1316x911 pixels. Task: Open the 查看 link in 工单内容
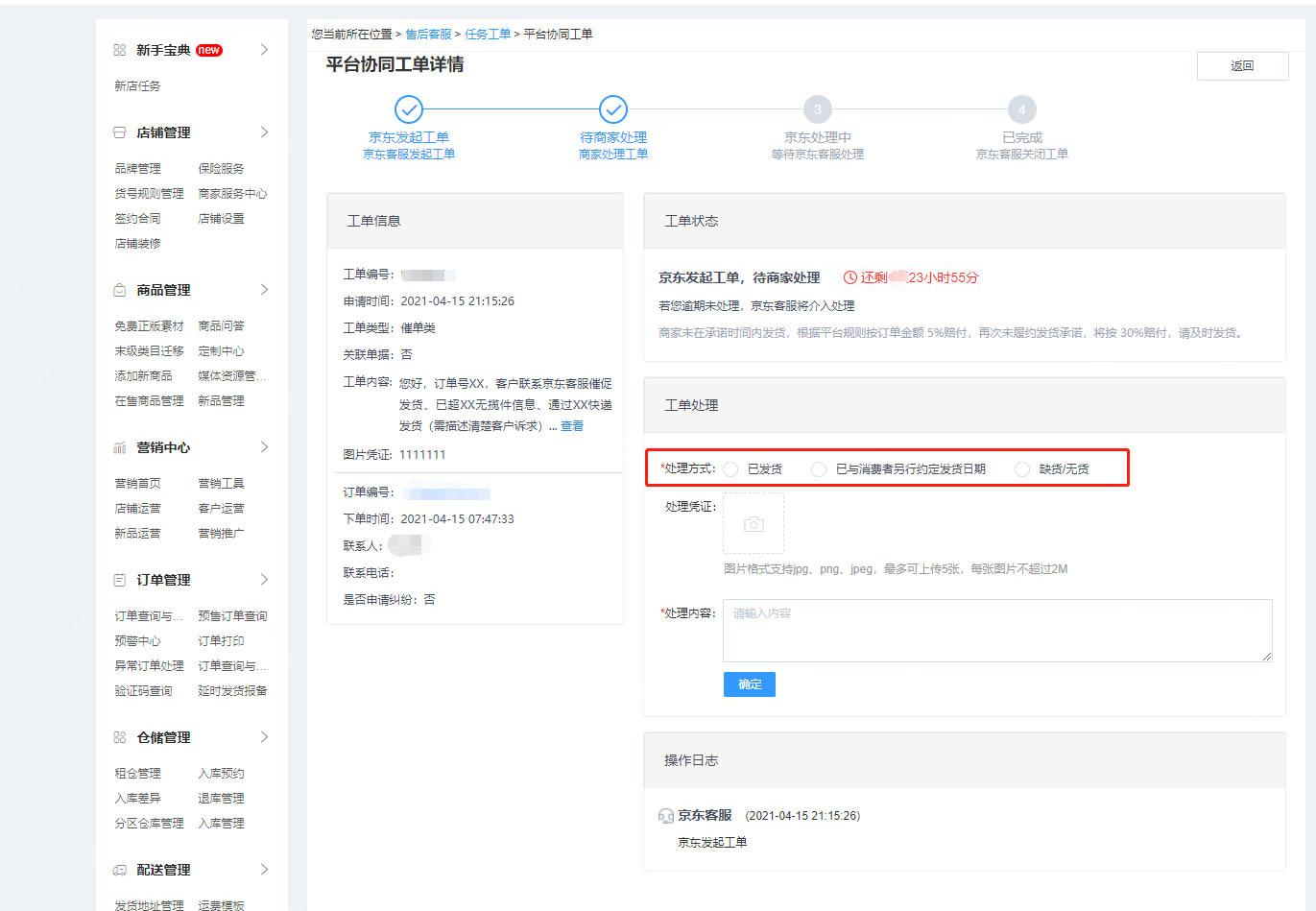570,425
